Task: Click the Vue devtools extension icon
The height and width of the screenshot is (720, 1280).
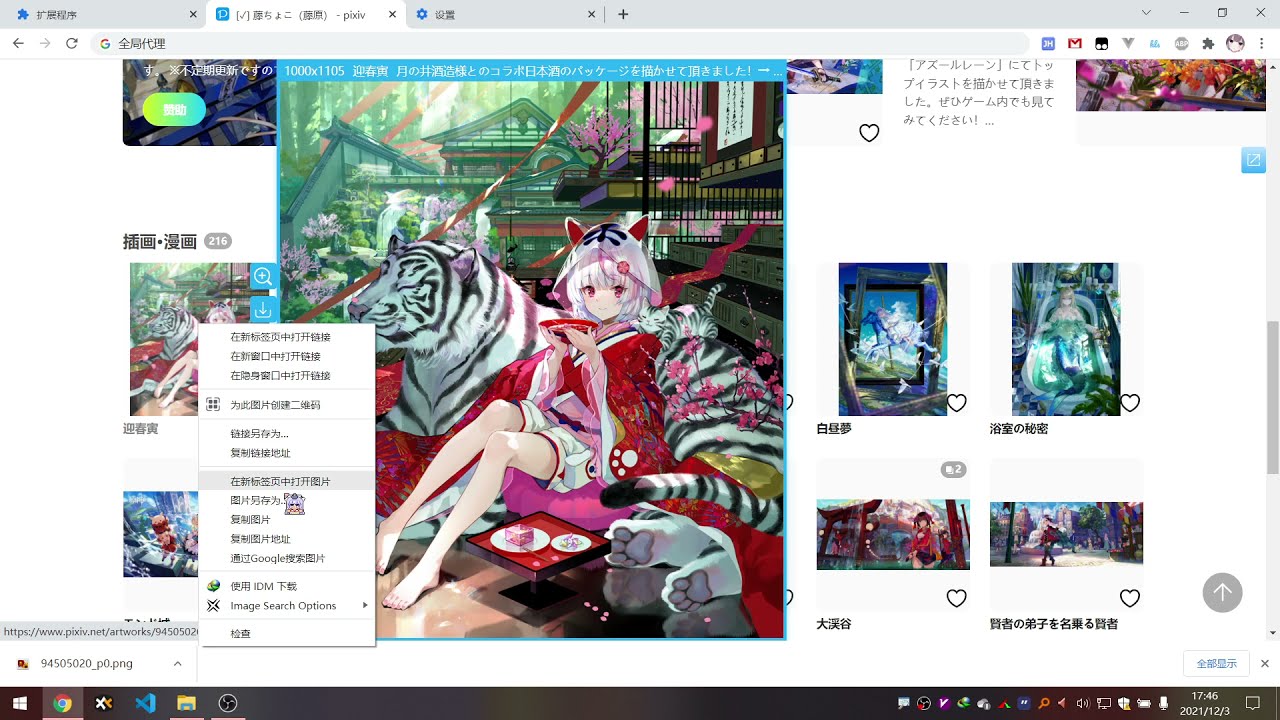Action: pyautogui.click(x=1128, y=43)
